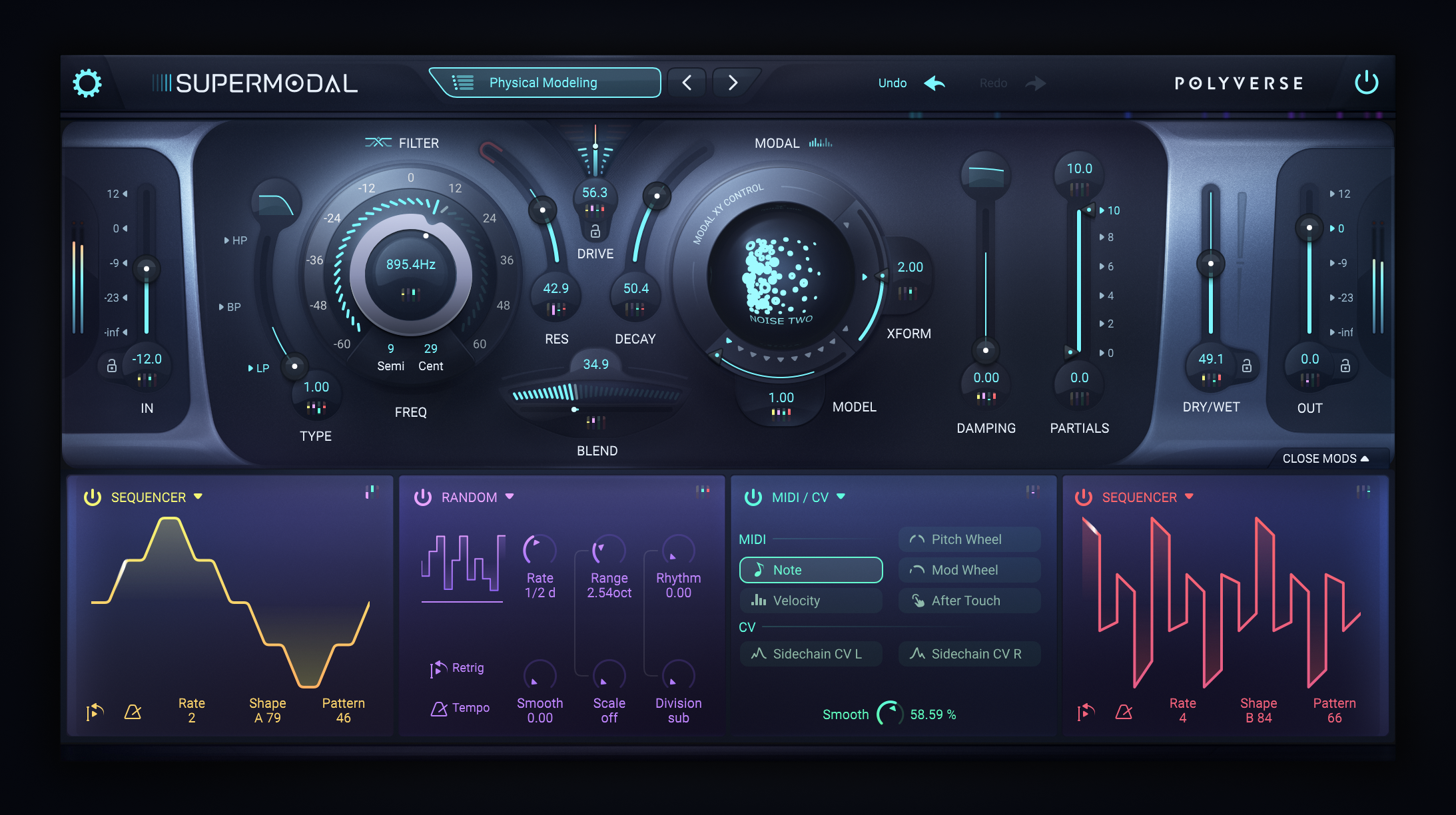Select the LP filter type
This screenshot has width=1456, height=815.
(258, 368)
